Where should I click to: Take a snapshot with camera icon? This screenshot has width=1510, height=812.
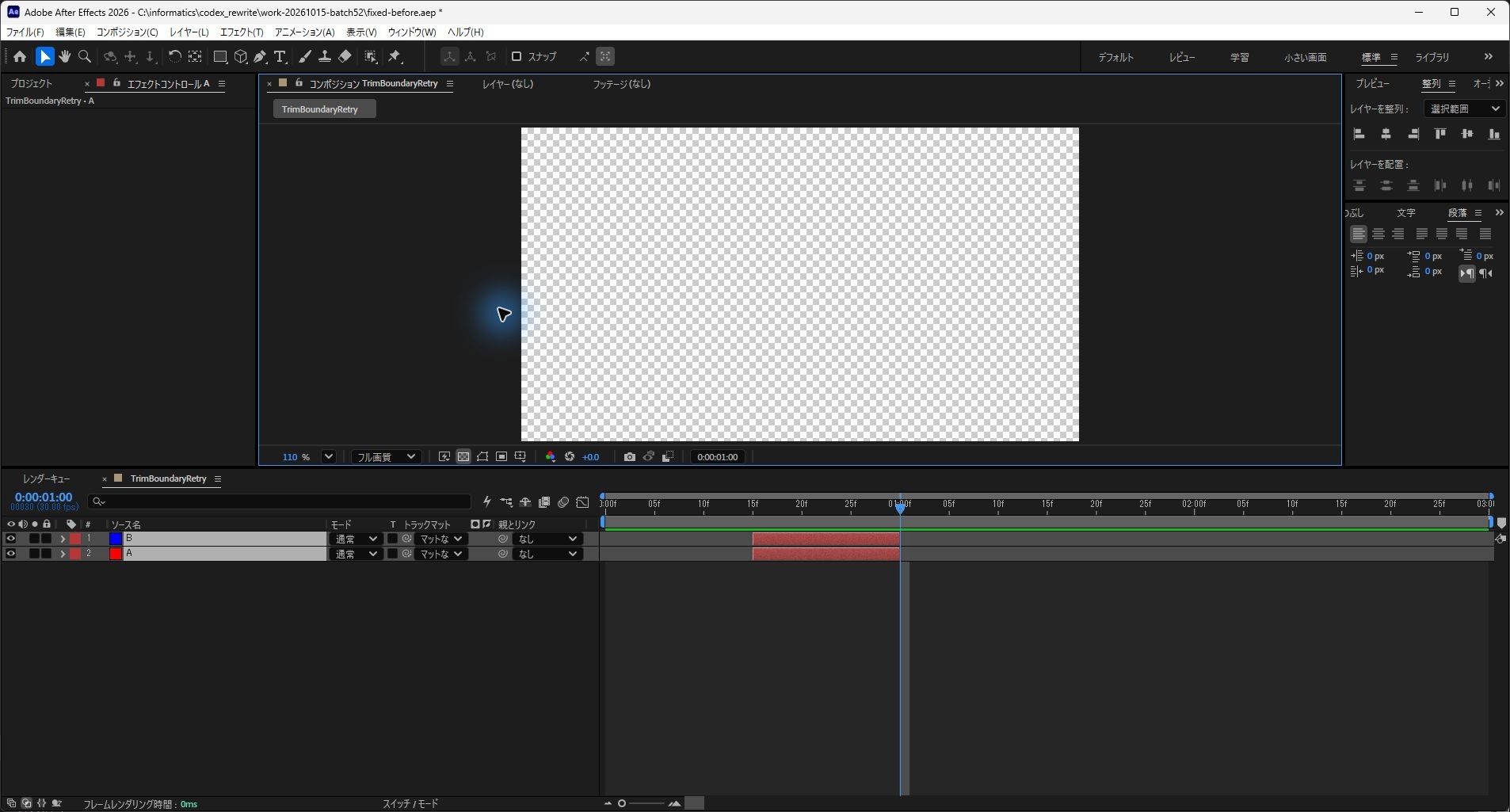tap(629, 456)
